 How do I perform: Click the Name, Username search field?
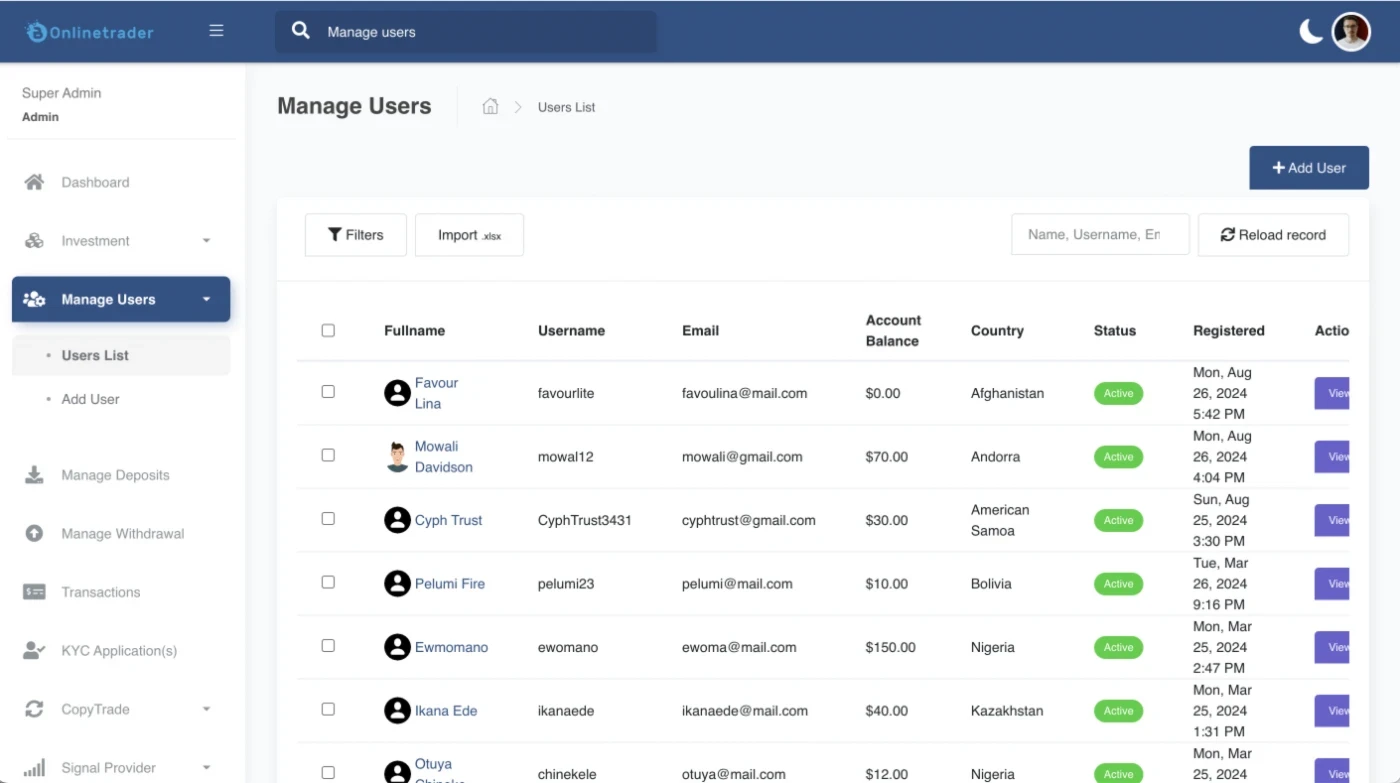tap(1099, 235)
